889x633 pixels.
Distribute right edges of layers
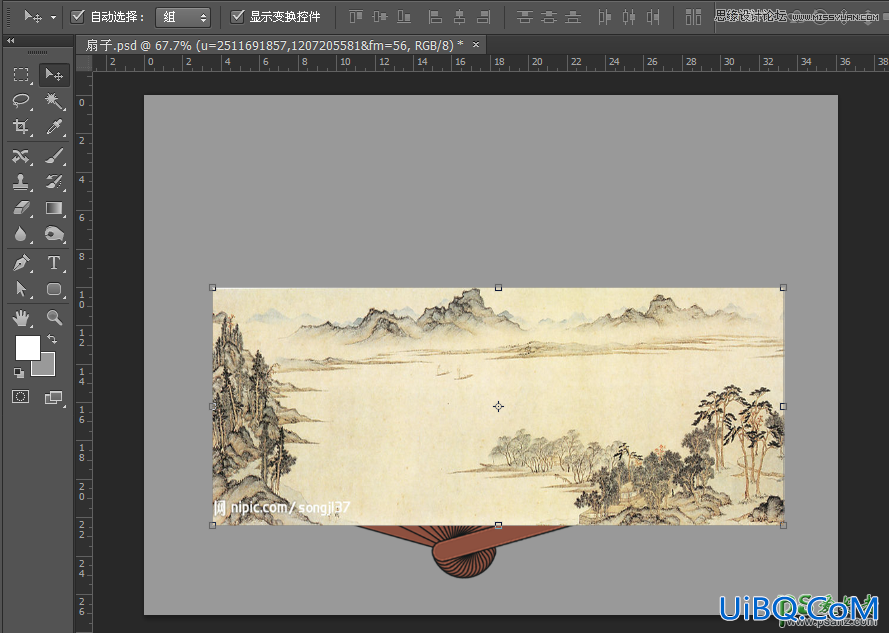(x=653, y=17)
